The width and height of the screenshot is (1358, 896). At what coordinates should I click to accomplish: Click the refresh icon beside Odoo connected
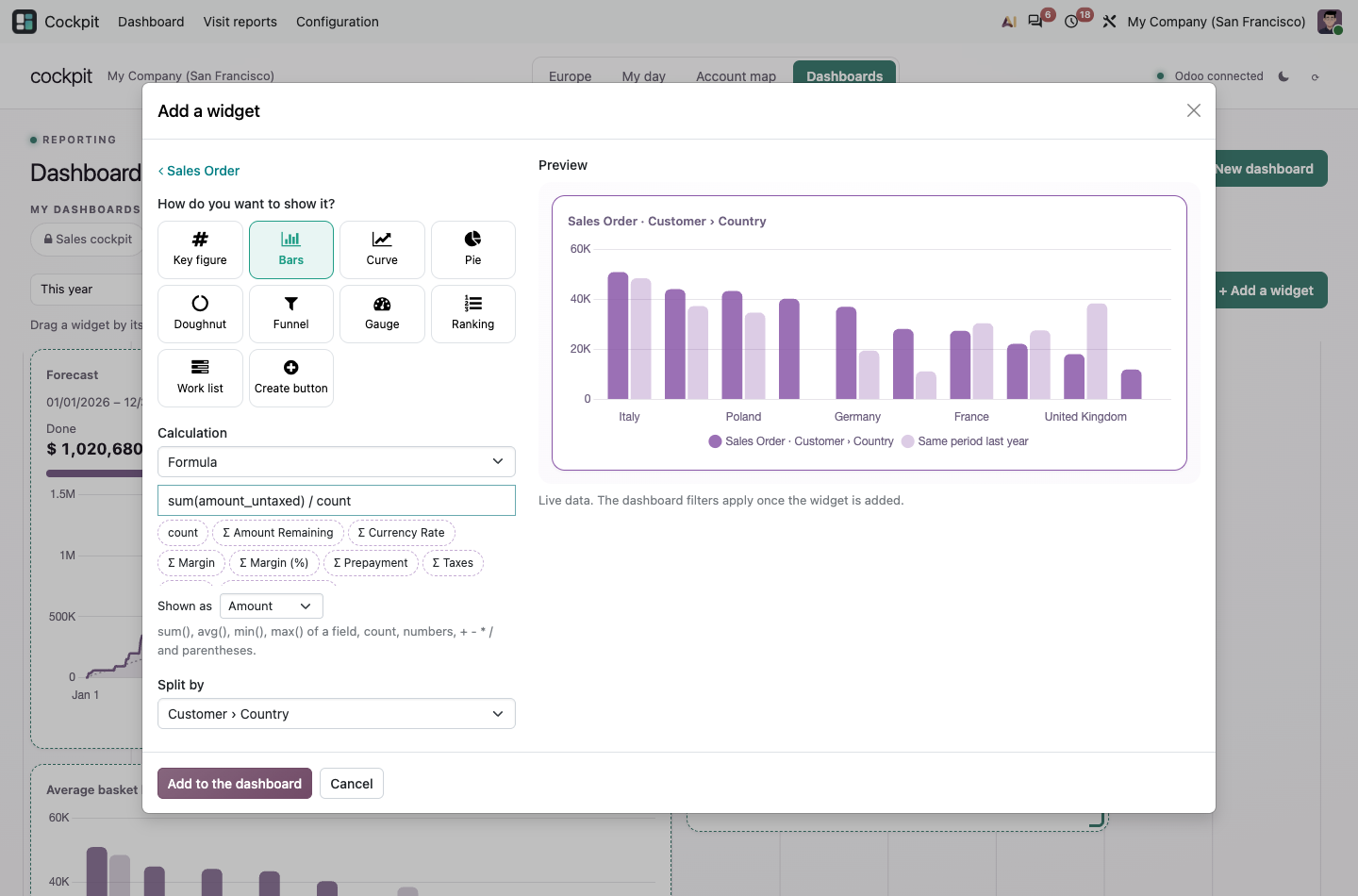point(1315,76)
